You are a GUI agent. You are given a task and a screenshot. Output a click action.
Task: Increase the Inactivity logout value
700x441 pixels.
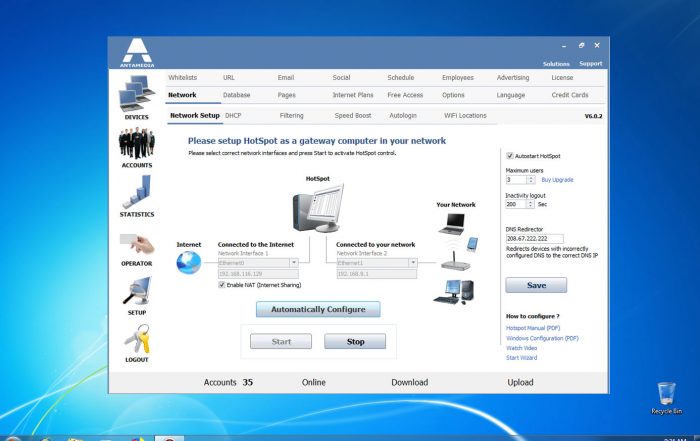(530, 202)
